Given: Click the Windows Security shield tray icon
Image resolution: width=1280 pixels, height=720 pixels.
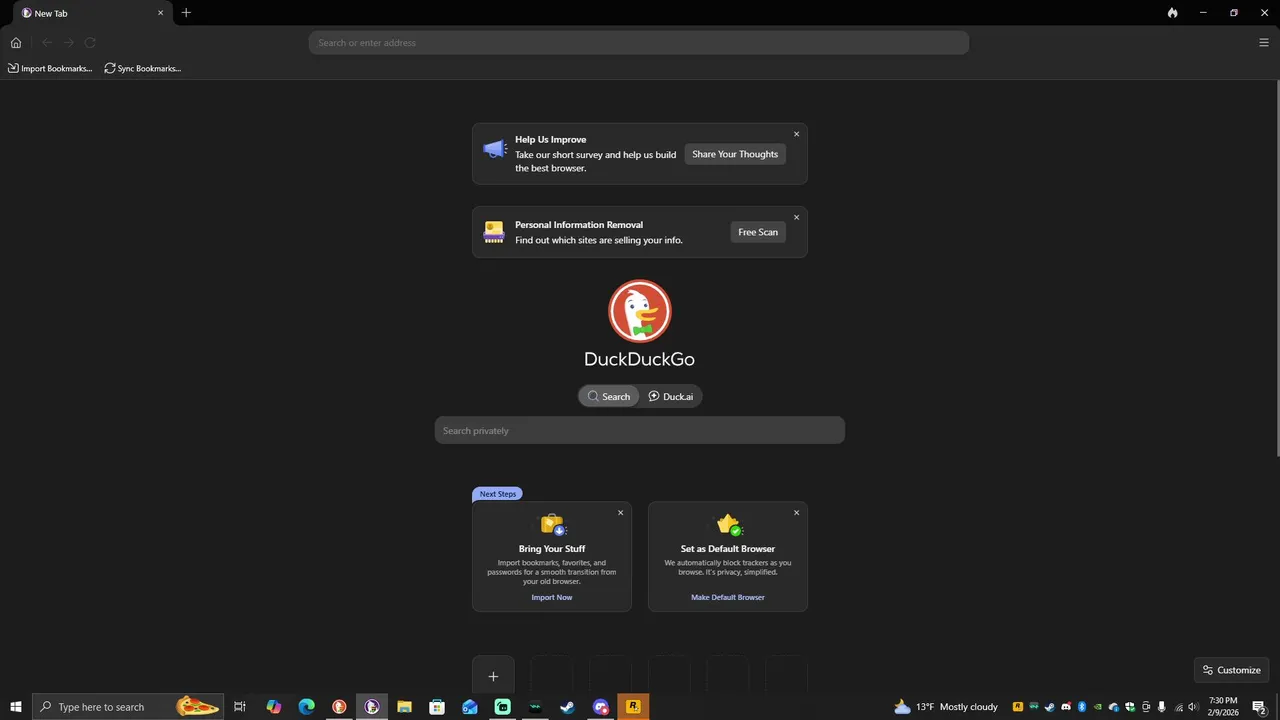Looking at the screenshot, I should pos(1130,707).
